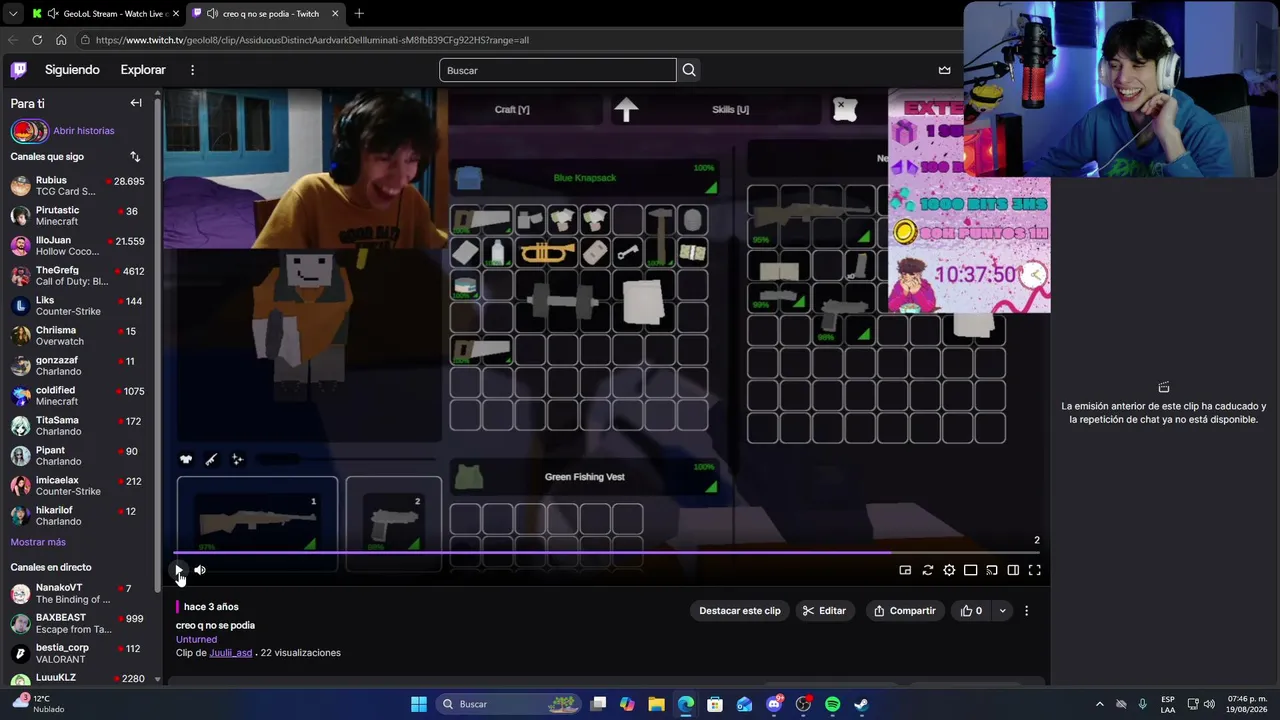Viewport: 1280px width, 720px height.
Task: Collapse the Para ti sidebar
Action: pos(136,103)
